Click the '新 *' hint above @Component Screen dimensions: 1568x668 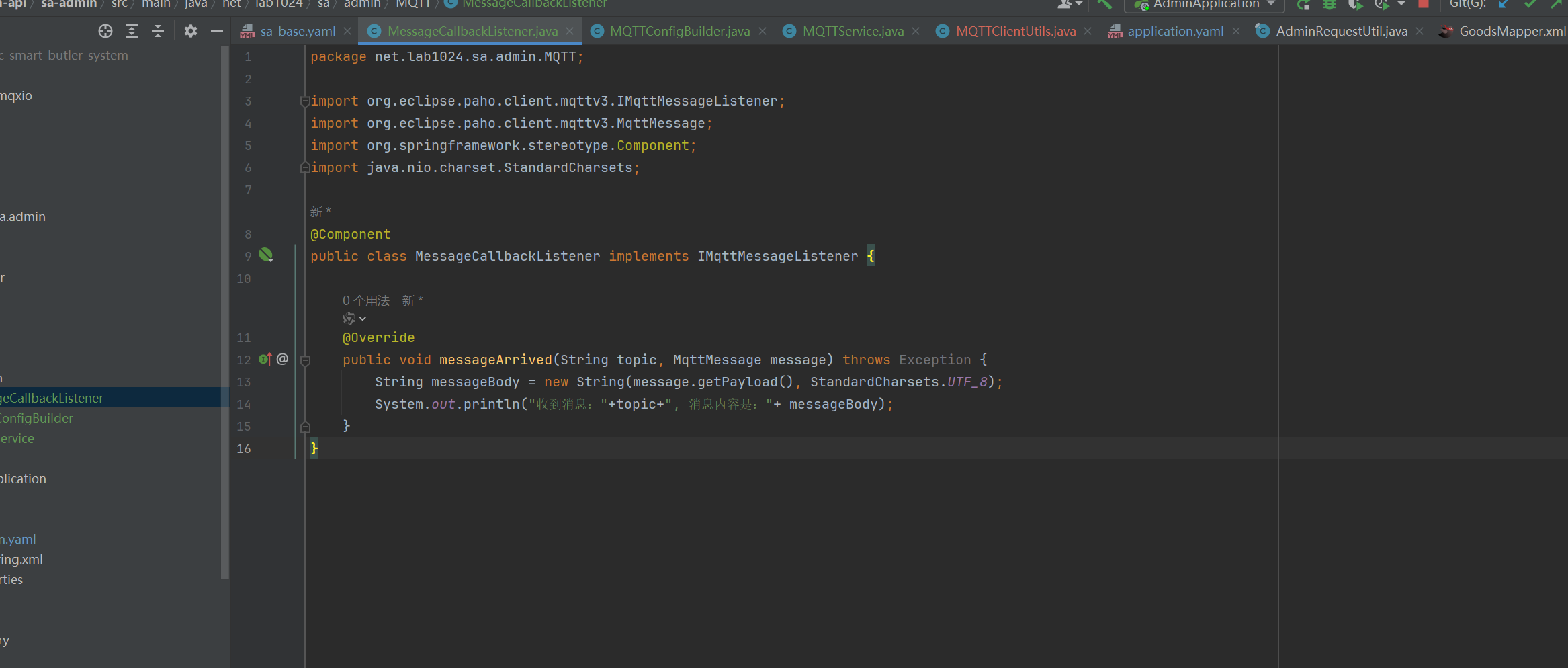pos(320,212)
